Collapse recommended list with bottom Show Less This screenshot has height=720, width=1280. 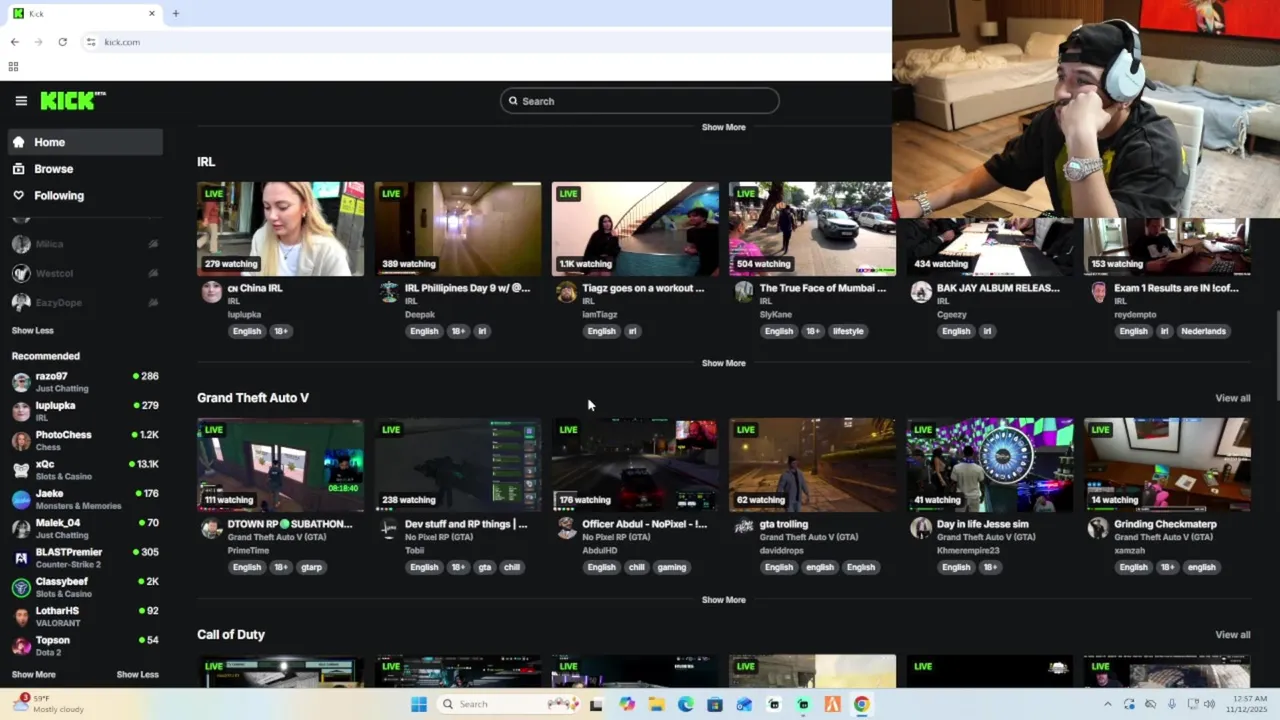[x=138, y=674]
